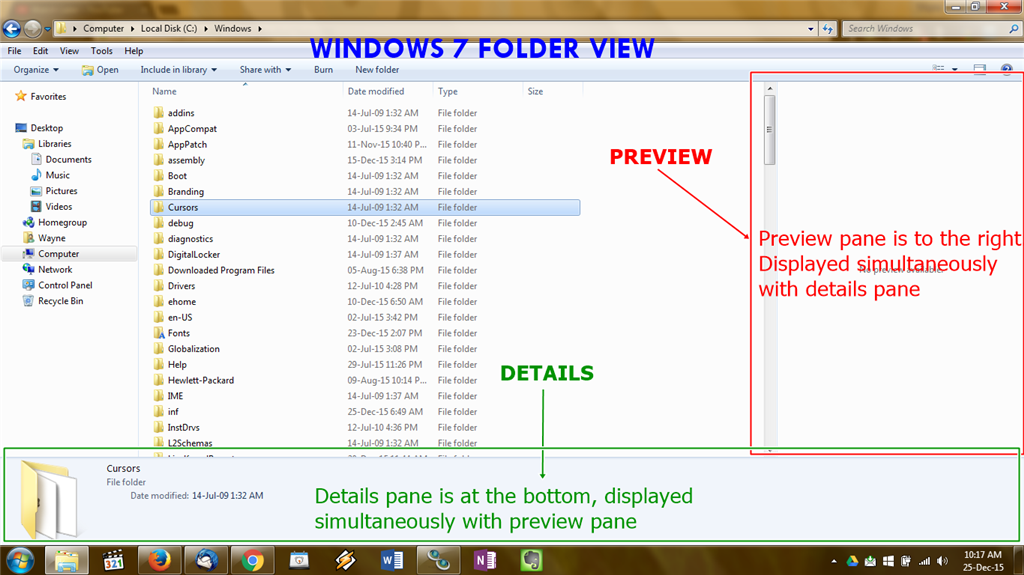Click the Favorites star icon
Screen dimensions: 1024x575
(20, 96)
